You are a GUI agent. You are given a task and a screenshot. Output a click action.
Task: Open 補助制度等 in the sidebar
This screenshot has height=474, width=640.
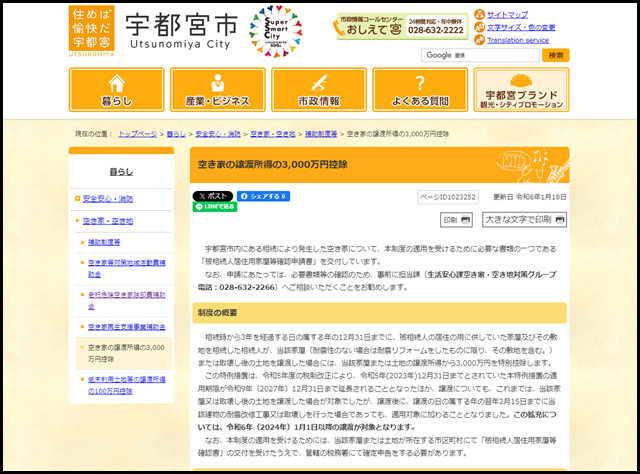[104, 242]
